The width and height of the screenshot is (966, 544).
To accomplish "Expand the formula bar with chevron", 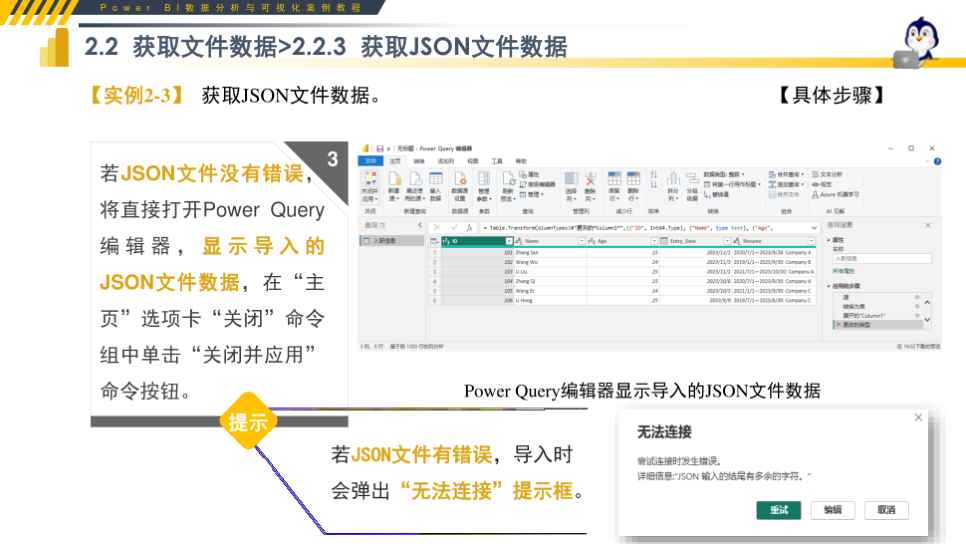I will pos(814,228).
